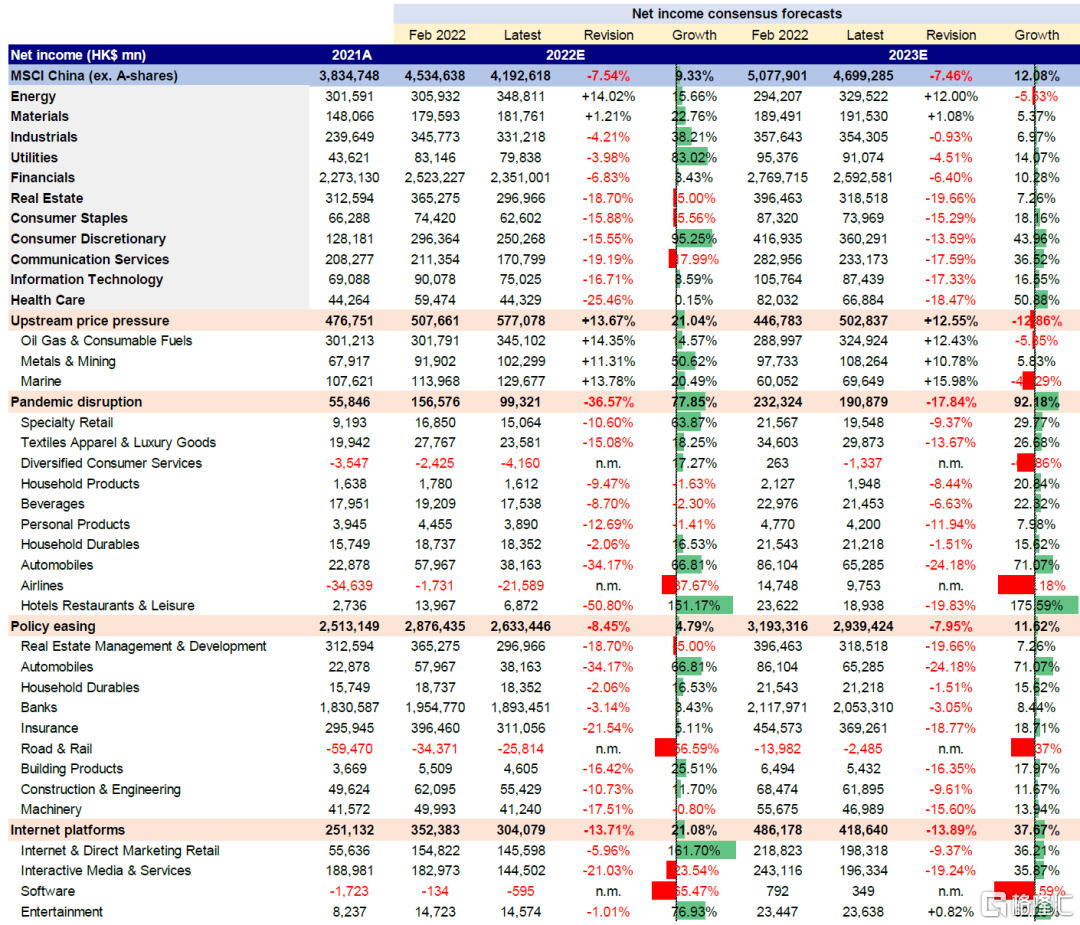The image size is (1080, 925).
Task: Click the 'Health Care' sector label
Action: click(48, 300)
